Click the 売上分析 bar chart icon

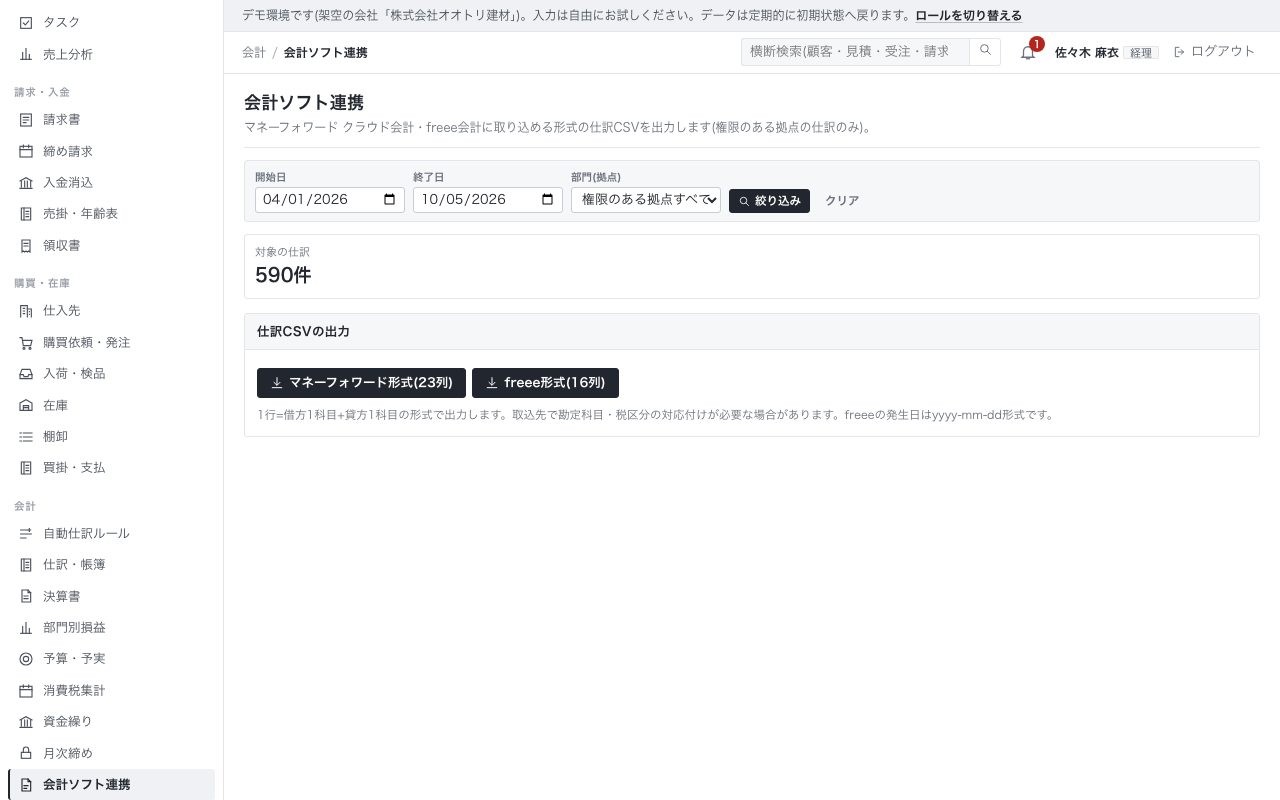(26, 54)
